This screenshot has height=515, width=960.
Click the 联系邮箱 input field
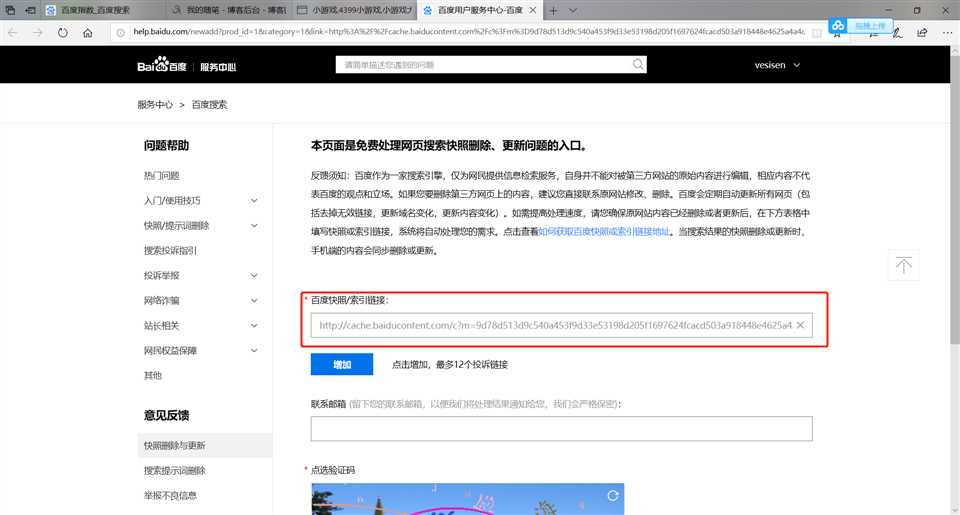(561, 429)
